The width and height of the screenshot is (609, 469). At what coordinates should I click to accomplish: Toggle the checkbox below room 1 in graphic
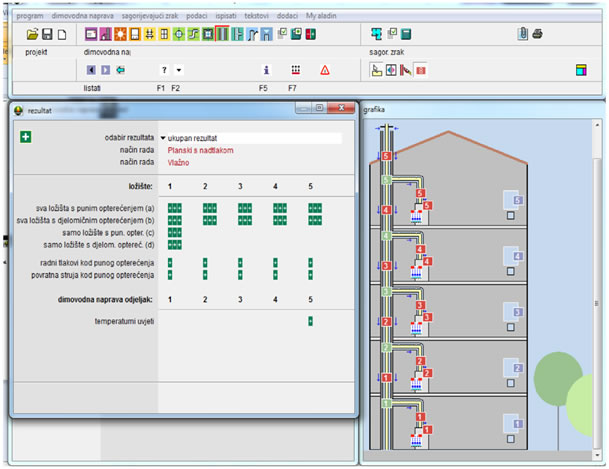click(x=510, y=439)
